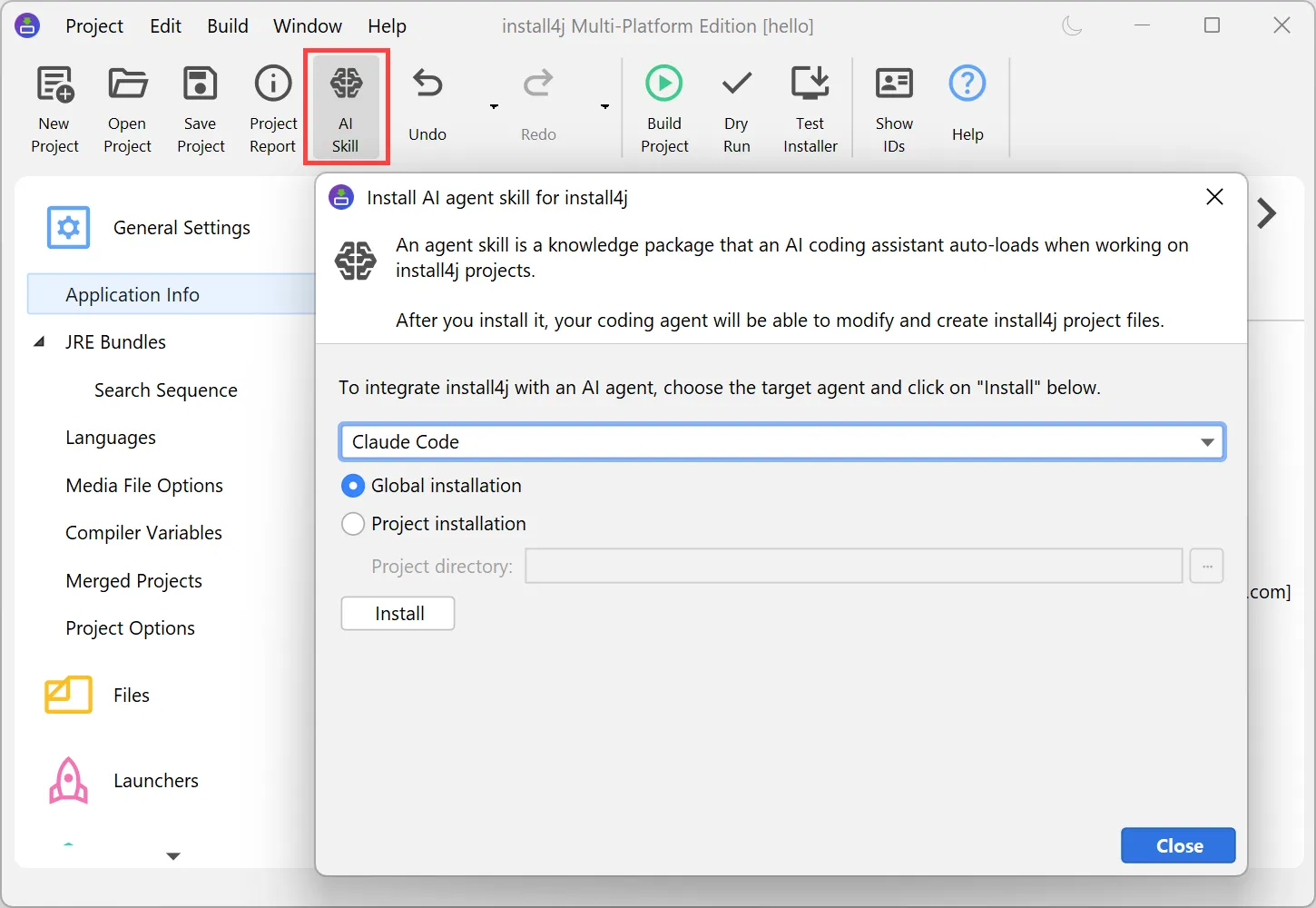Collapse the JRE Bundles tree node
The height and width of the screenshot is (908, 1316).
(x=39, y=342)
